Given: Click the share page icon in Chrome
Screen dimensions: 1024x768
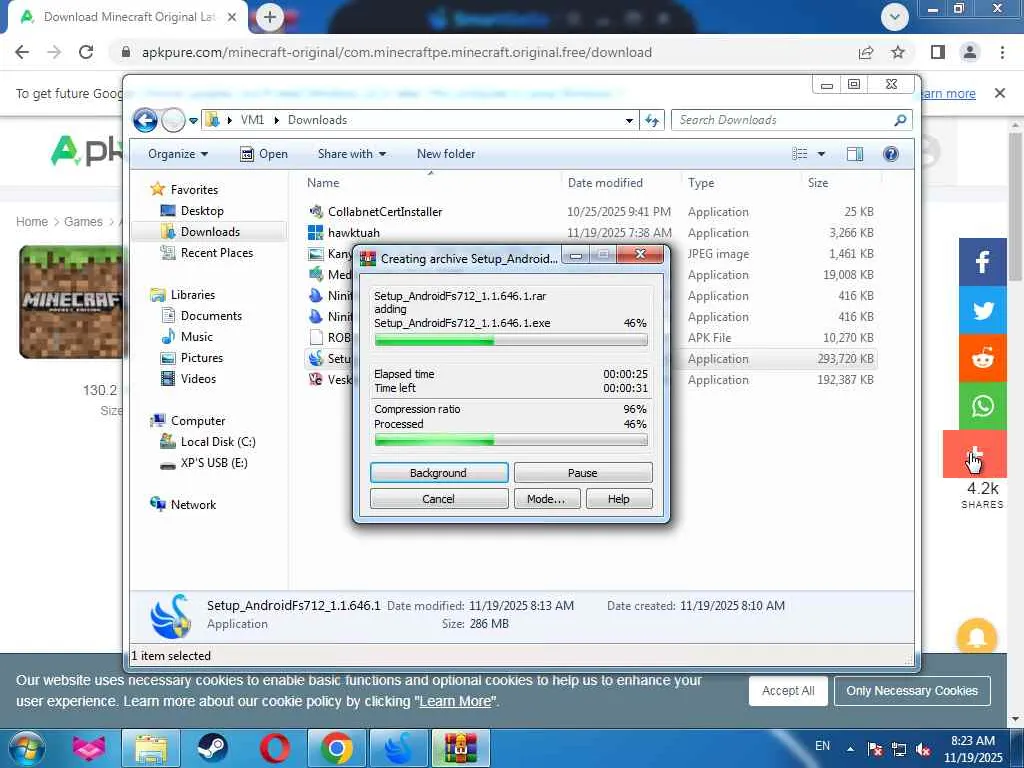Looking at the screenshot, I should (866, 52).
